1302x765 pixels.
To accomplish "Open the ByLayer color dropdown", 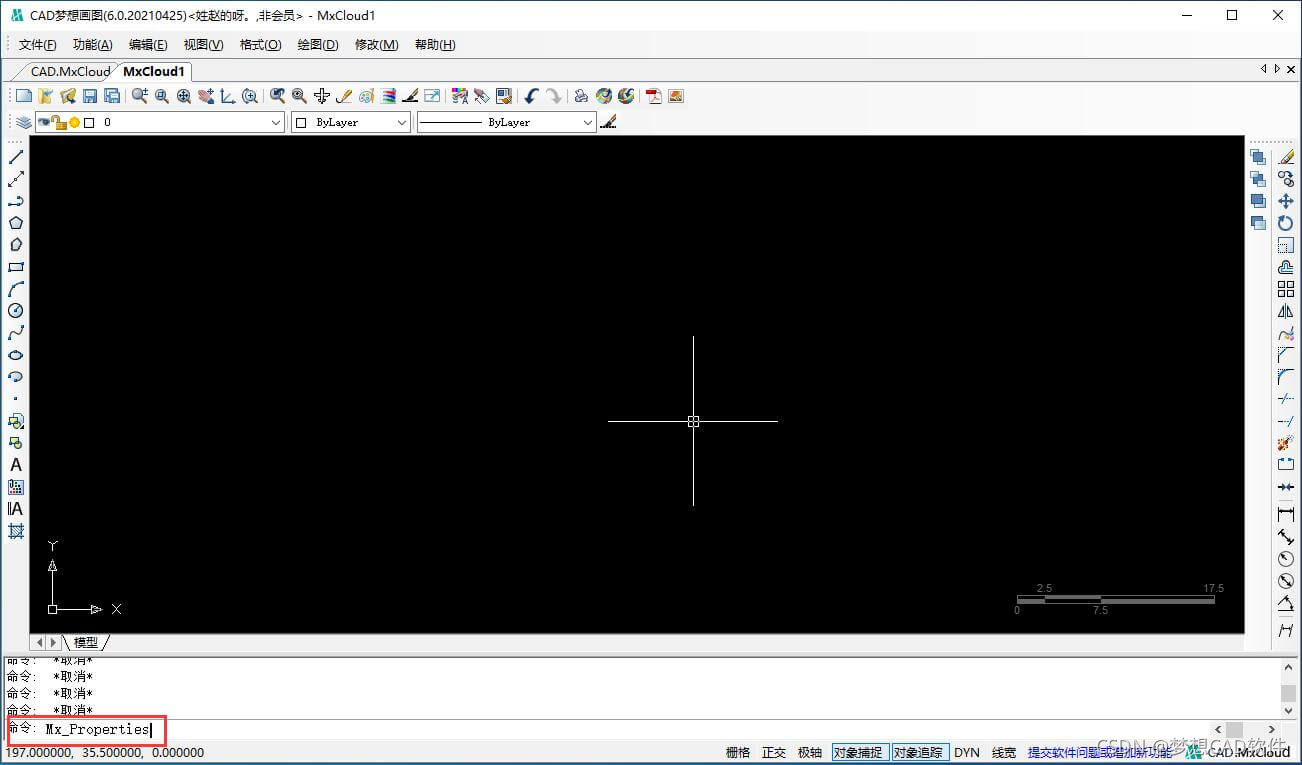I will [350, 122].
